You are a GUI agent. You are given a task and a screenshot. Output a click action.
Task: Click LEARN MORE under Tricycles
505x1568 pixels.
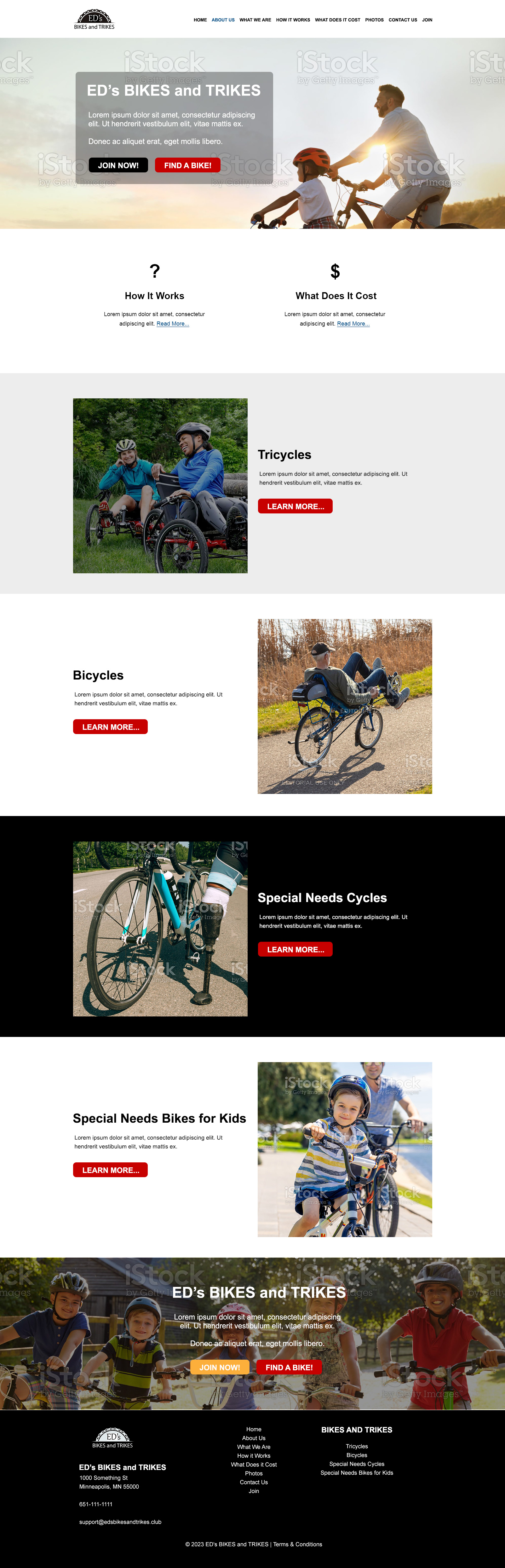(295, 506)
